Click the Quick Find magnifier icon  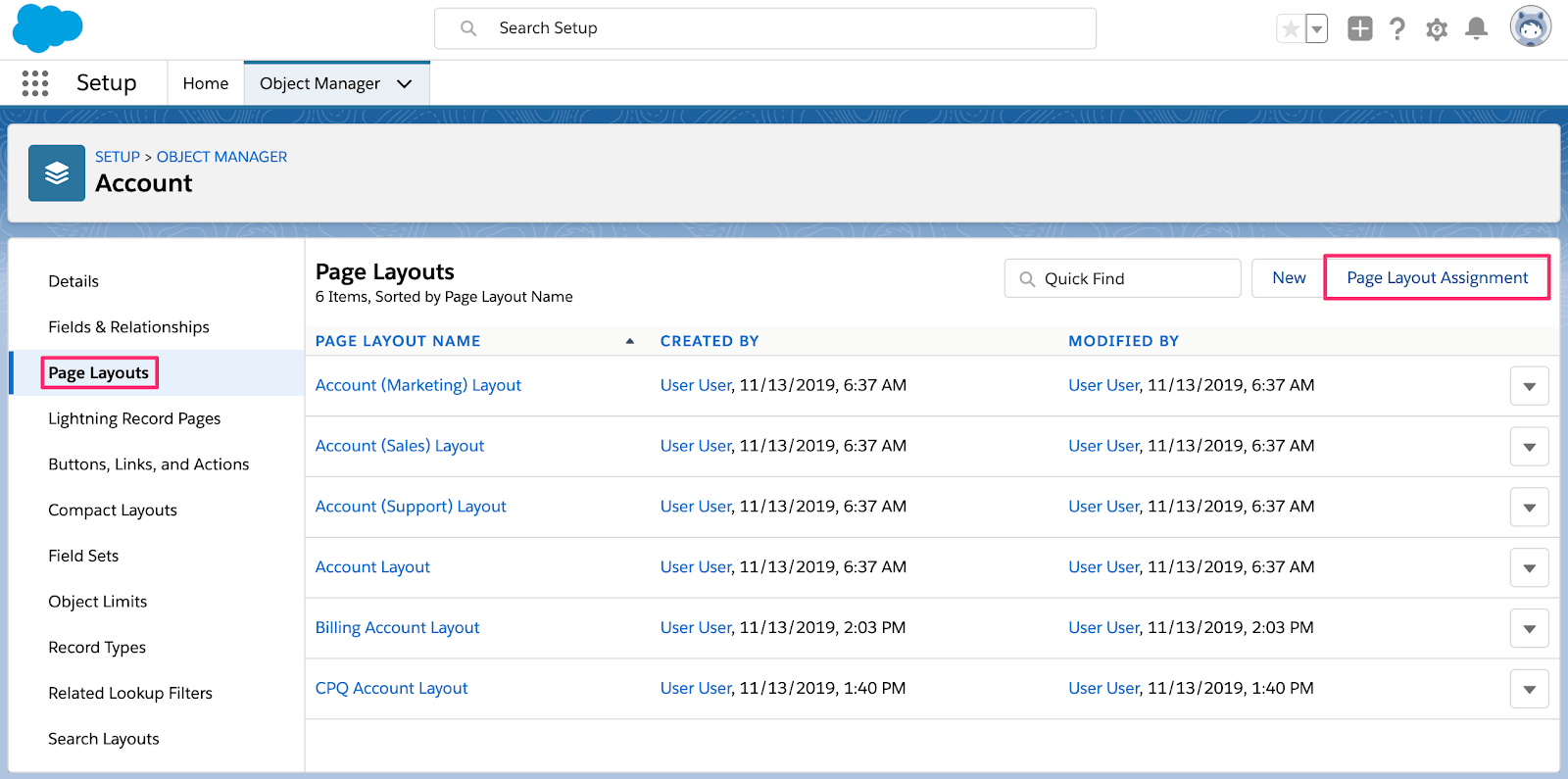coord(1027,279)
